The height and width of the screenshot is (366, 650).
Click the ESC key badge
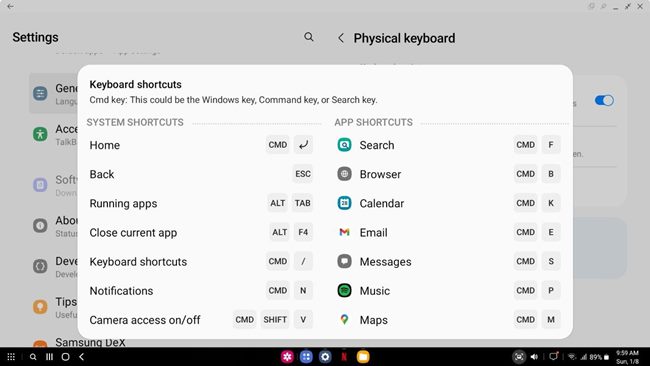(303, 174)
